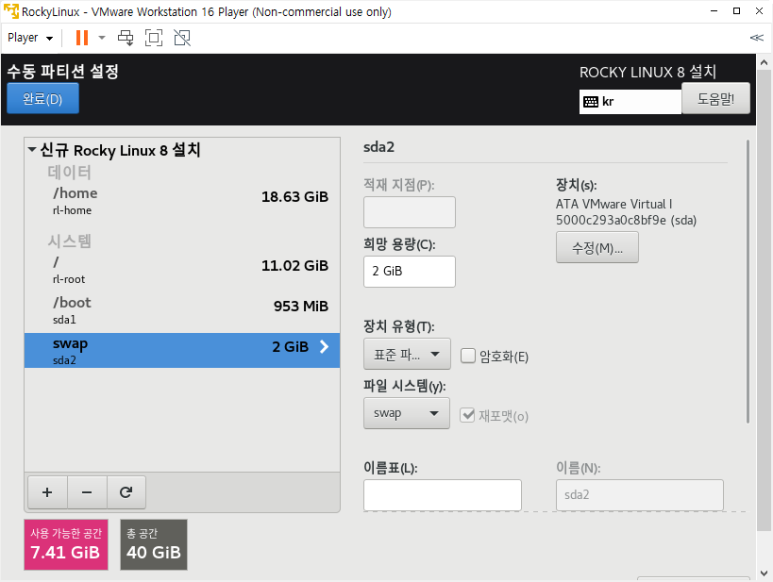
Task: Click the ROCKY LINUX 8 설치 title
Action: pyautogui.click(x=647, y=72)
